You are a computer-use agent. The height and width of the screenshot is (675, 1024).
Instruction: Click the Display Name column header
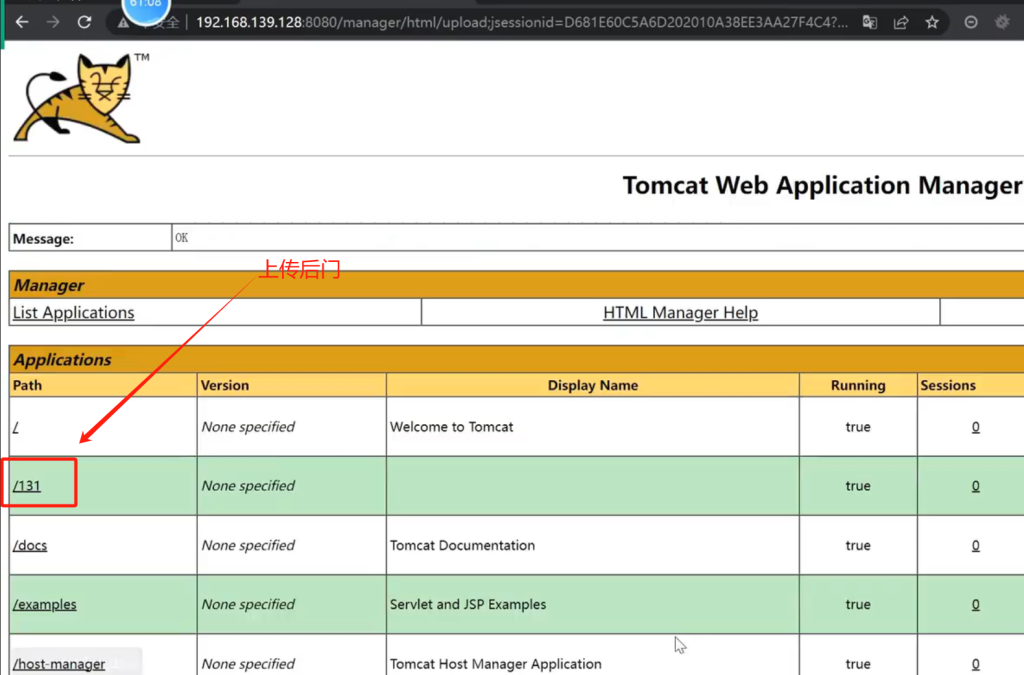coord(592,385)
